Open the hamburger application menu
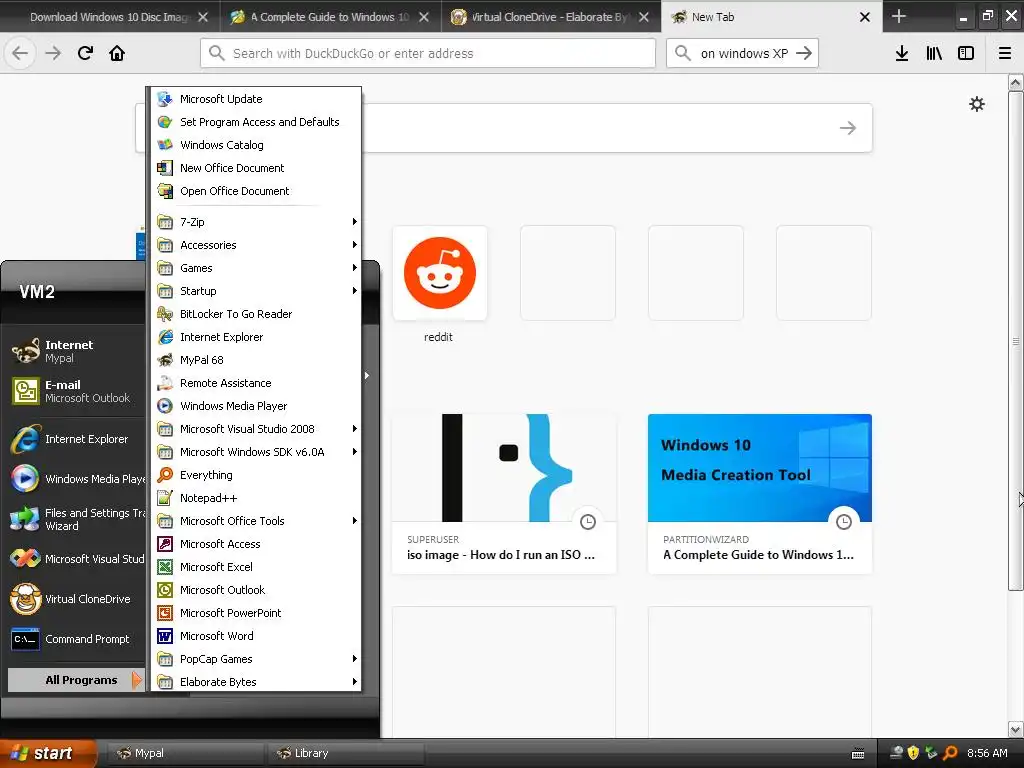 [1005, 53]
